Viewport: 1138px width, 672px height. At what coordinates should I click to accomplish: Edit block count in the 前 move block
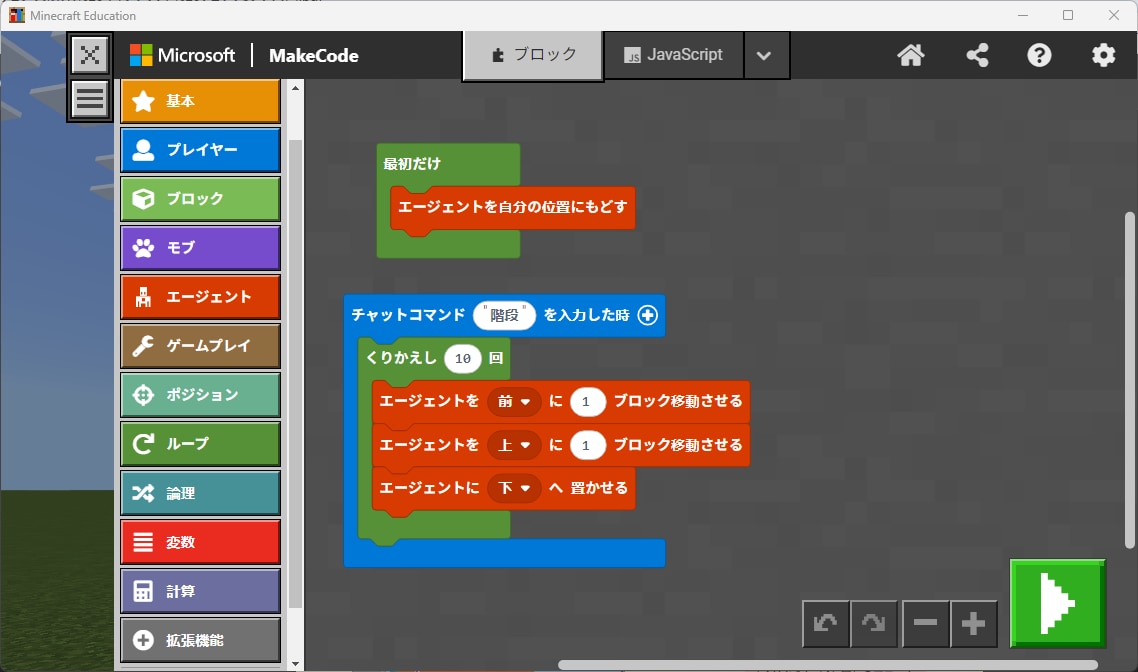[587, 401]
